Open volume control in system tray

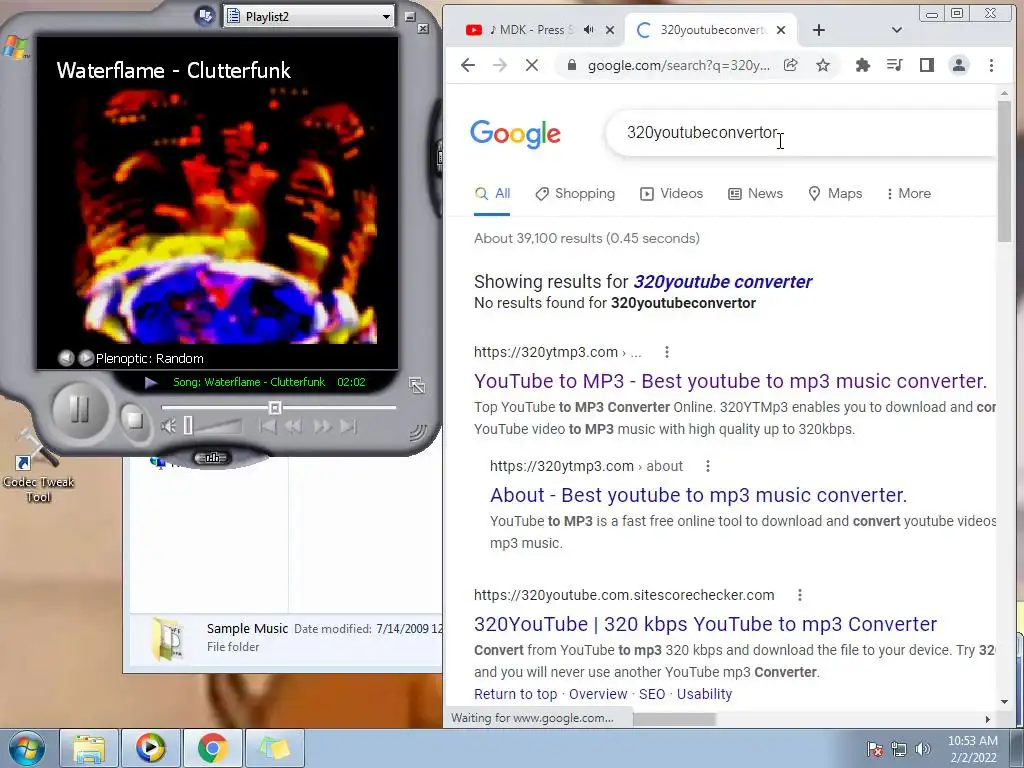click(923, 749)
